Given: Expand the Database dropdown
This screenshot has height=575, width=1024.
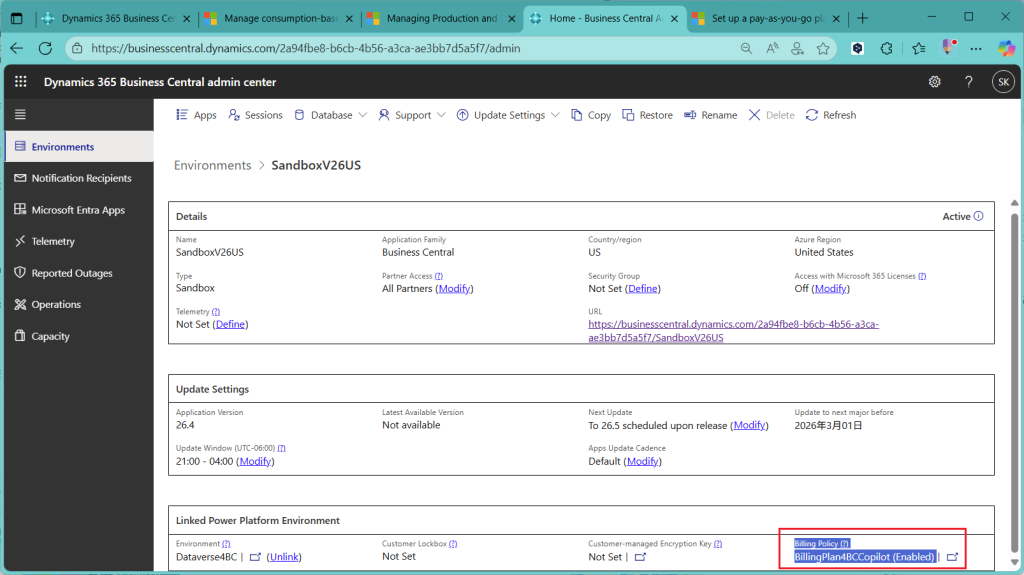Looking at the screenshot, I should pos(330,115).
